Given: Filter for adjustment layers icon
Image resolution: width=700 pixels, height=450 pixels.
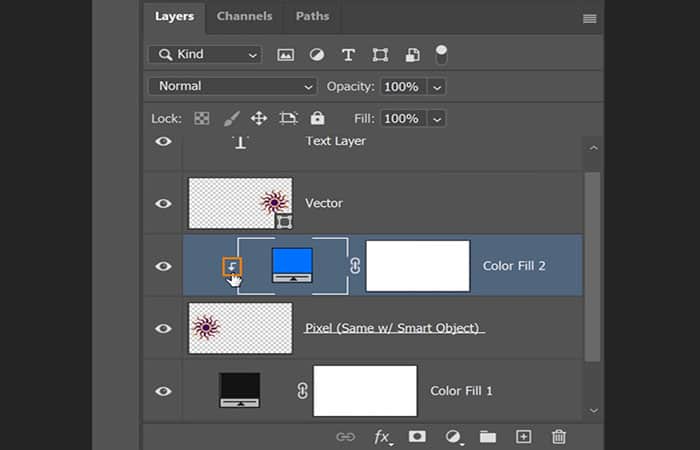Looking at the screenshot, I should (316, 55).
